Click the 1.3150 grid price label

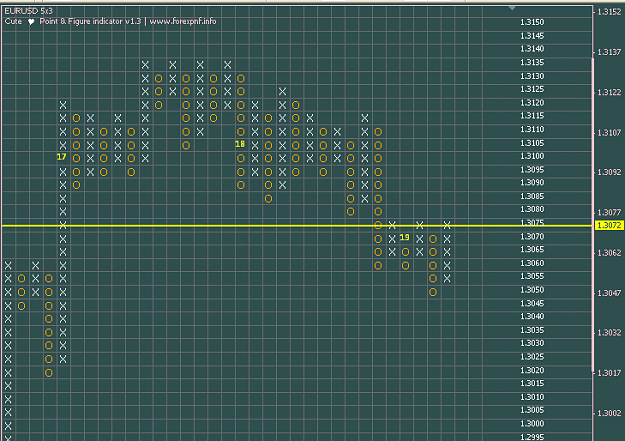[532, 22]
